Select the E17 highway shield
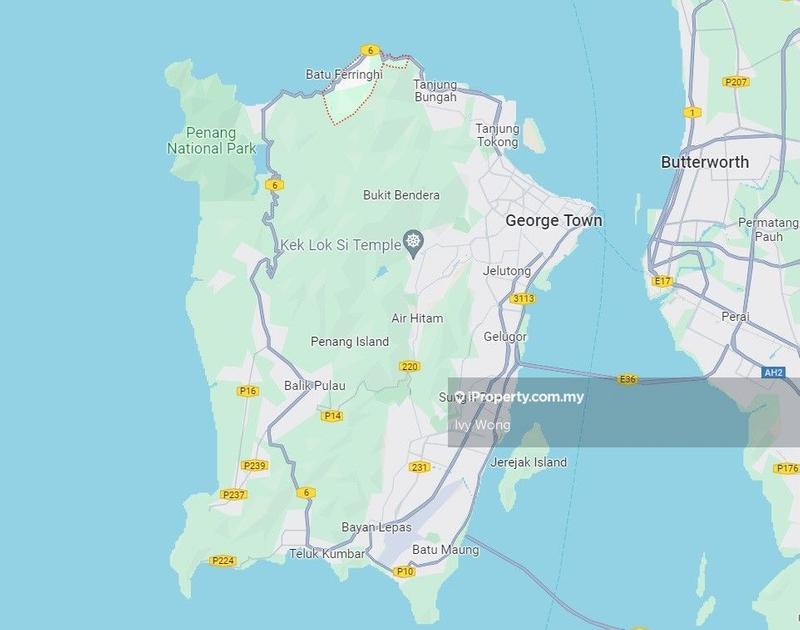This screenshot has width=800, height=630. point(661,282)
